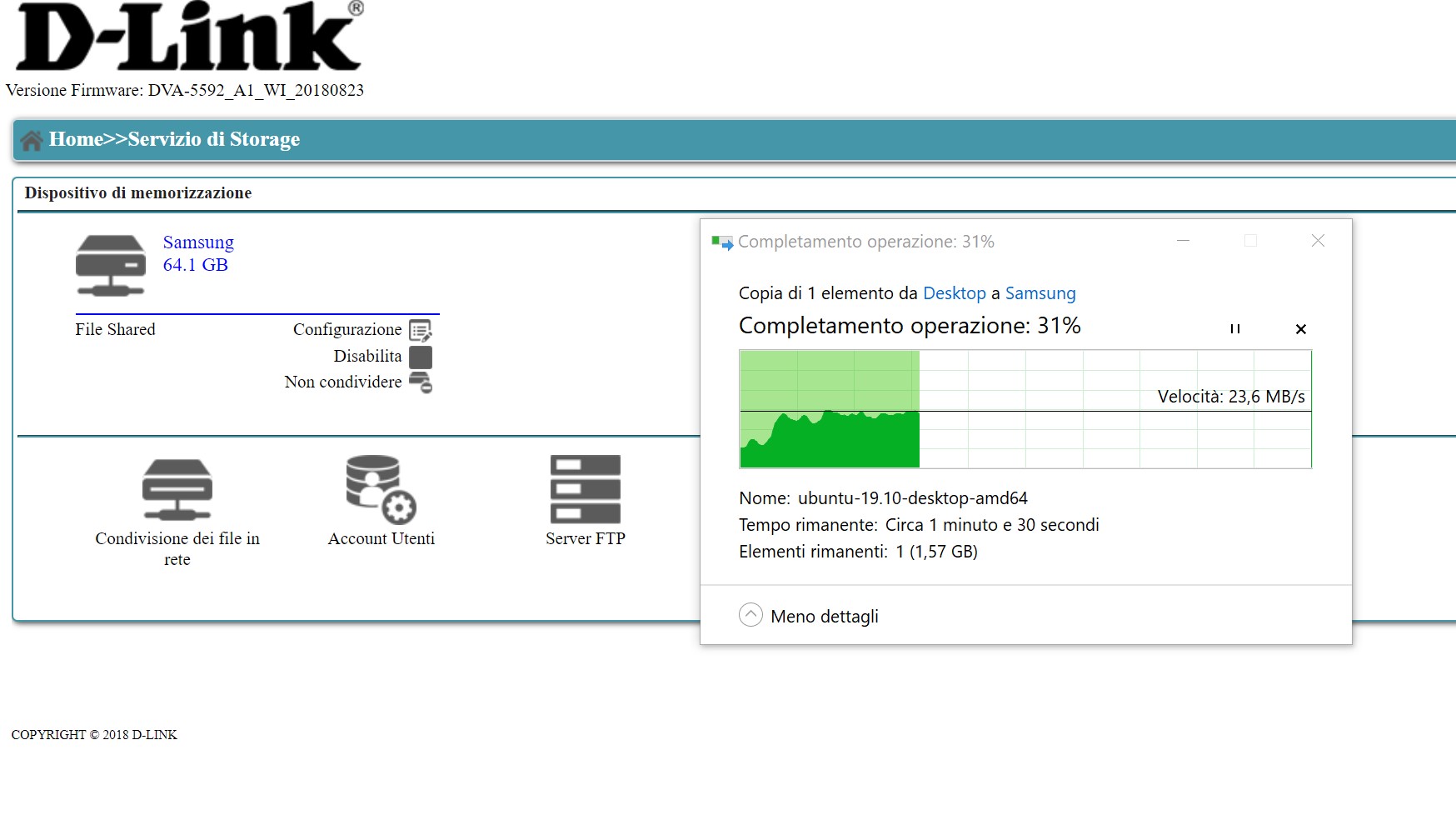The image size is (1456, 815).
Task: Minimize the copy progress dialog
Action: (1183, 241)
